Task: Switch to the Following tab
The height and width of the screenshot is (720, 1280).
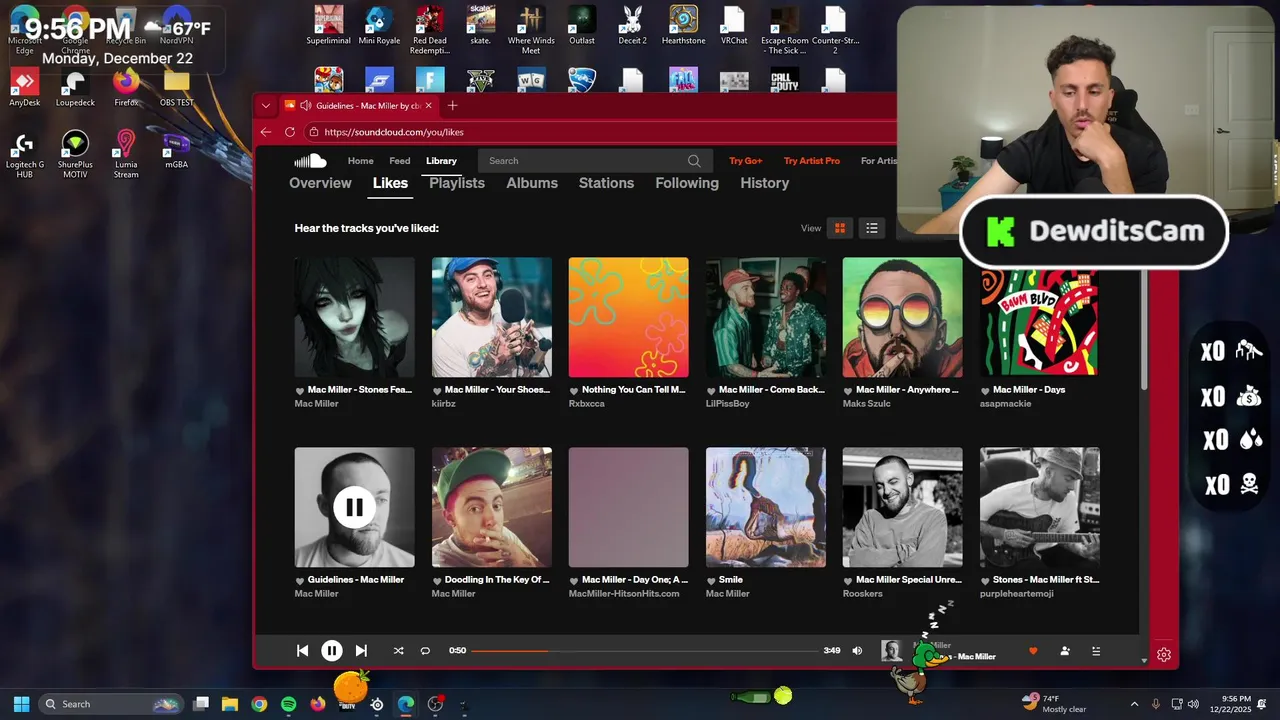Action: 687,183
